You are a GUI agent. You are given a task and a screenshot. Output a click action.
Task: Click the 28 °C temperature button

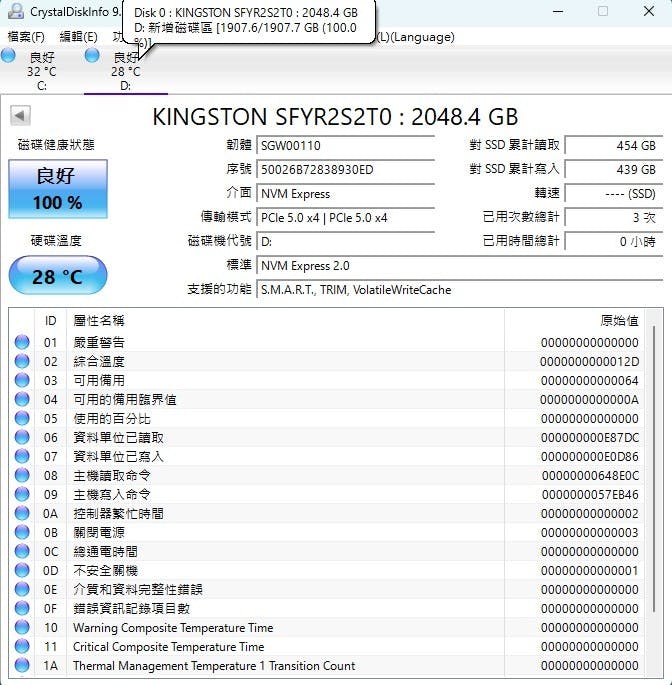point(57,276)
